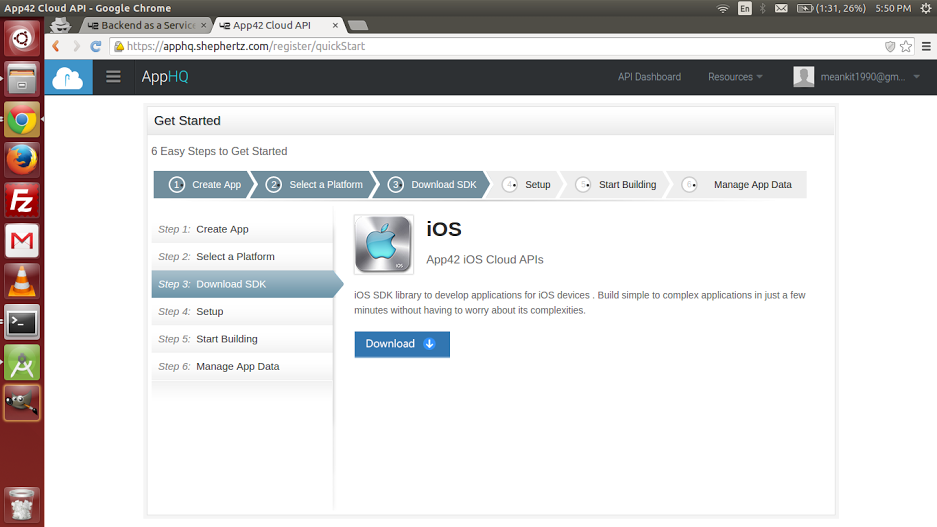Click Chrome forward arrow
Screen dimensions: 937x527
click(76, 46)
